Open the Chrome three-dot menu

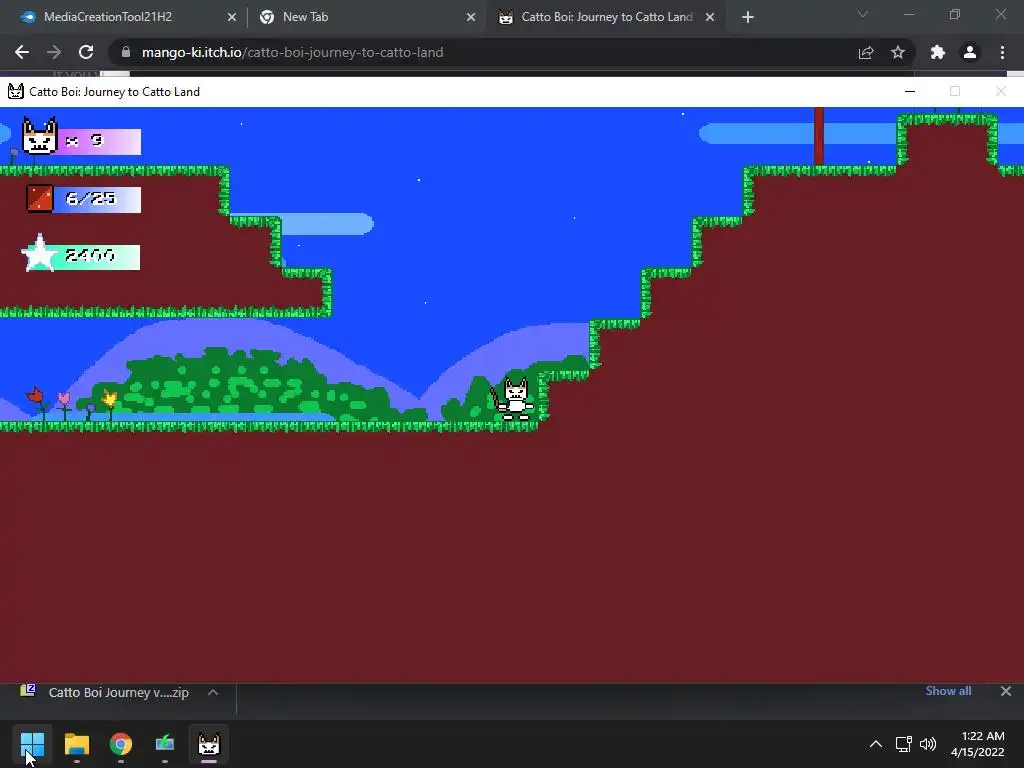pos(1002,52)
